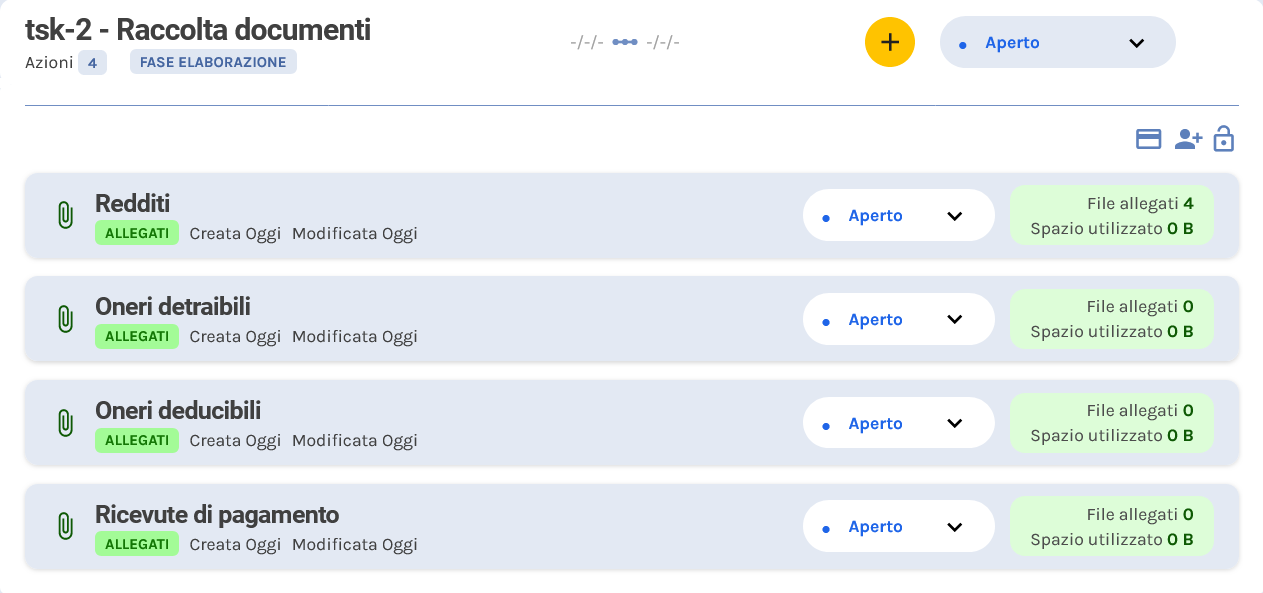Select the FASE ELABORAZIONE tag
Viewport: 1263px width, 593px height.
click(213, 61)
